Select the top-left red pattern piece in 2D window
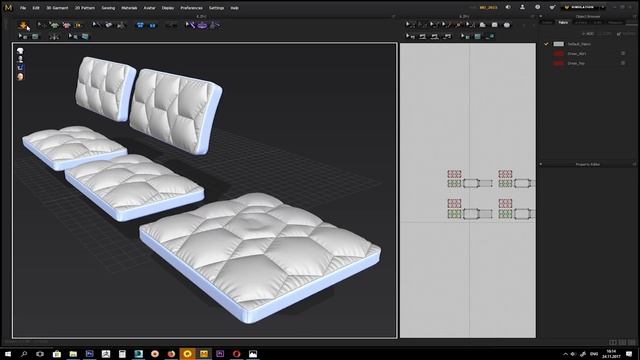 [x=454, y=174]
